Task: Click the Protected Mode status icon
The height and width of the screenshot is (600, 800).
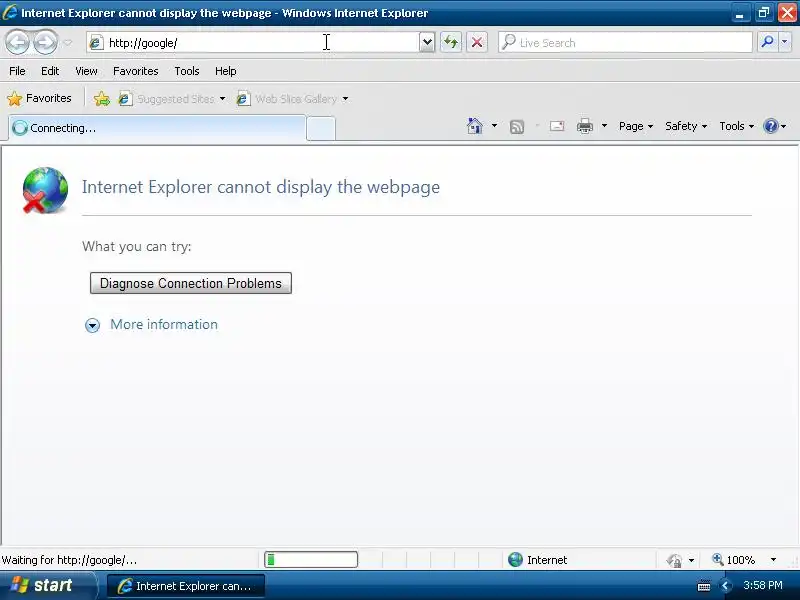Action: pyautogui.click(x=674, y=560)
